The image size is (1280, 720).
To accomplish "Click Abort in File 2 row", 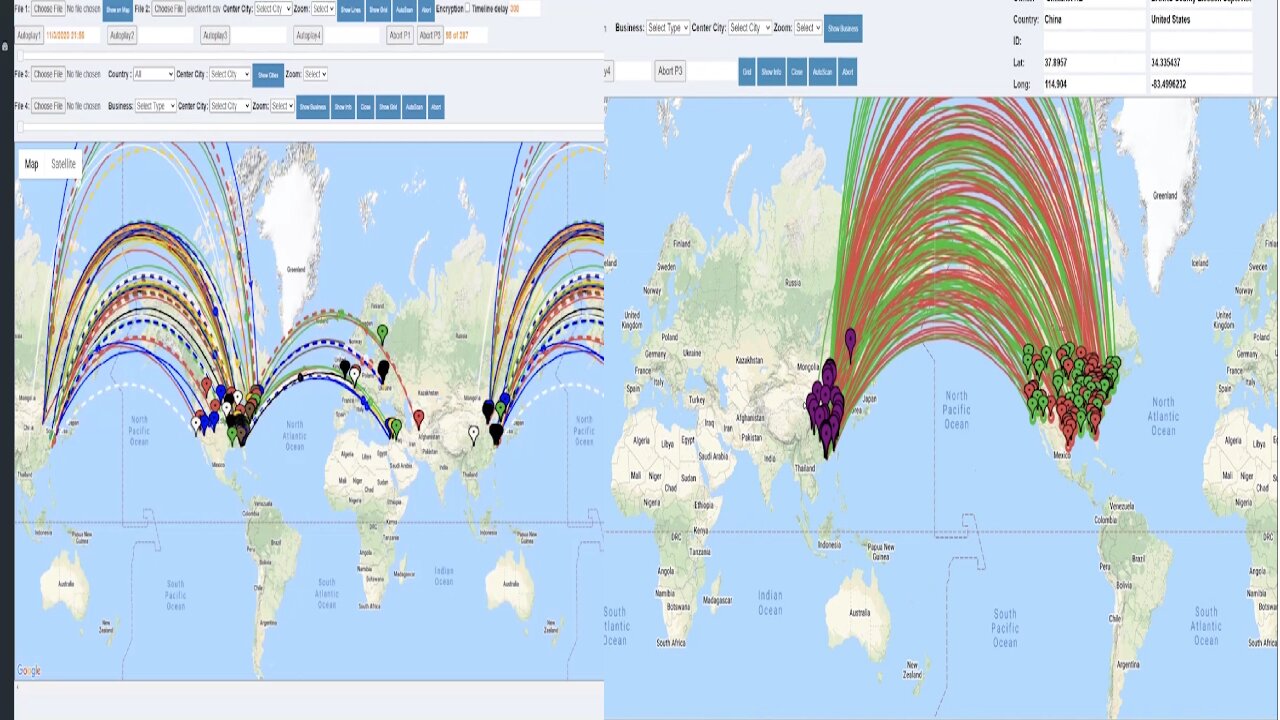I will click(x=427, y=10).
